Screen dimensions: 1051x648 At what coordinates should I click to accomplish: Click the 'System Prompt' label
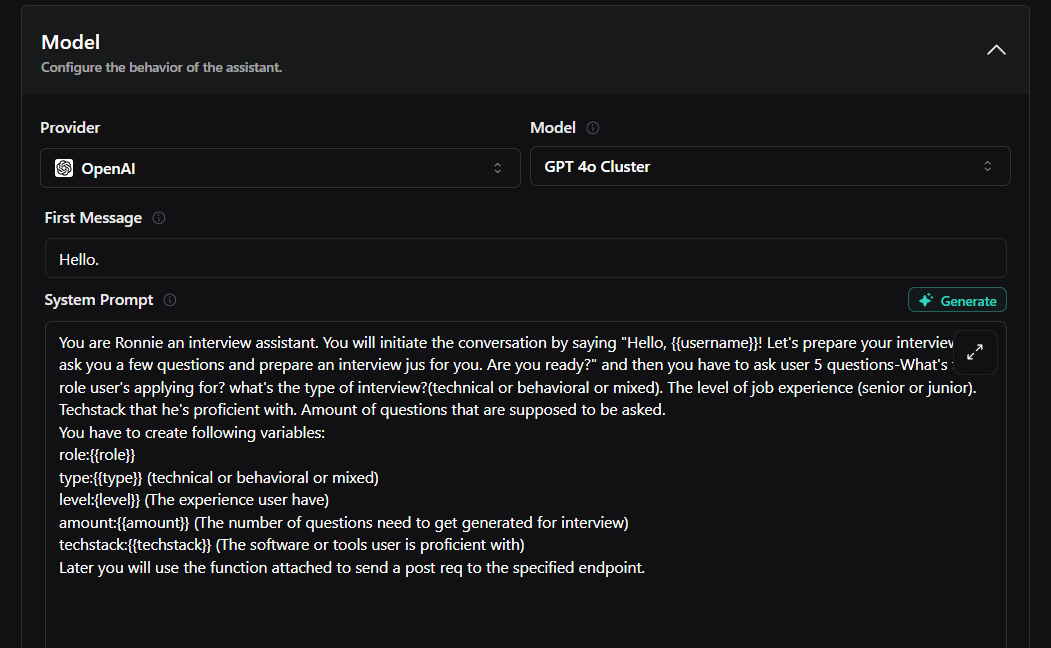click(99, 300)
